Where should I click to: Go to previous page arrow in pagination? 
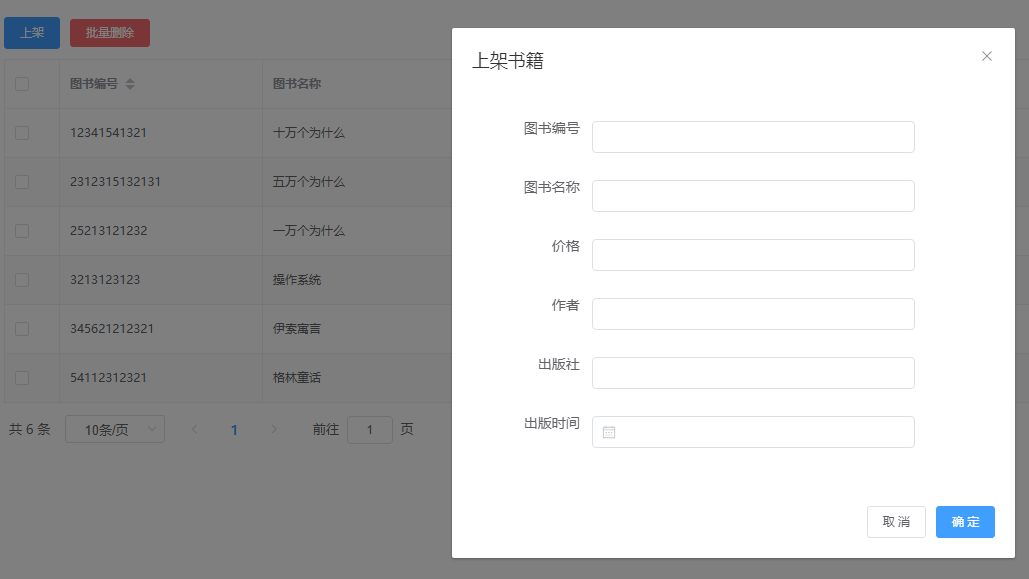coord(195,430)
